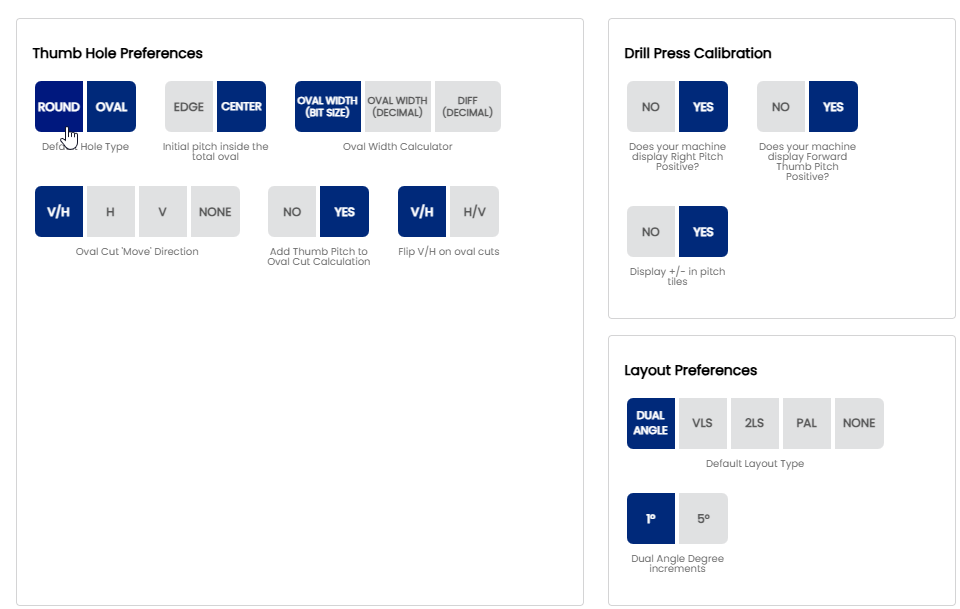Choose PAL default layout type

(807, 423)
